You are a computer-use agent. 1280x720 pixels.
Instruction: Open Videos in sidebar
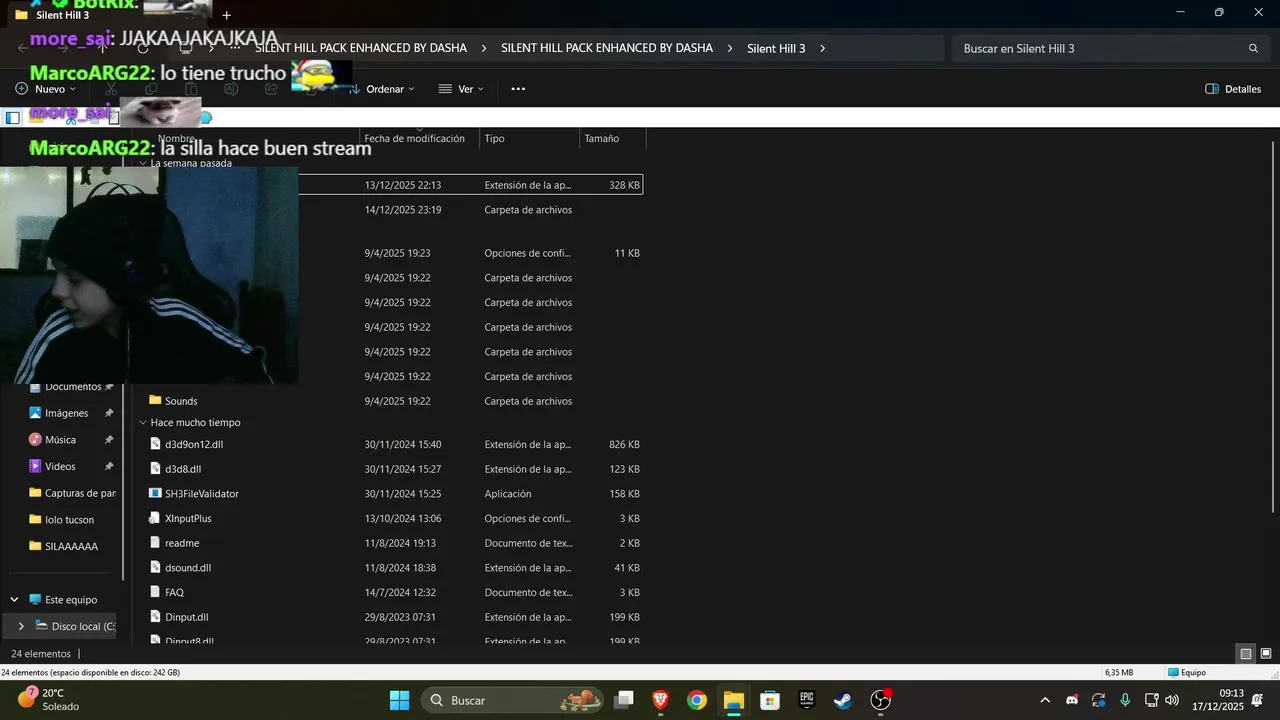(60, 466)
